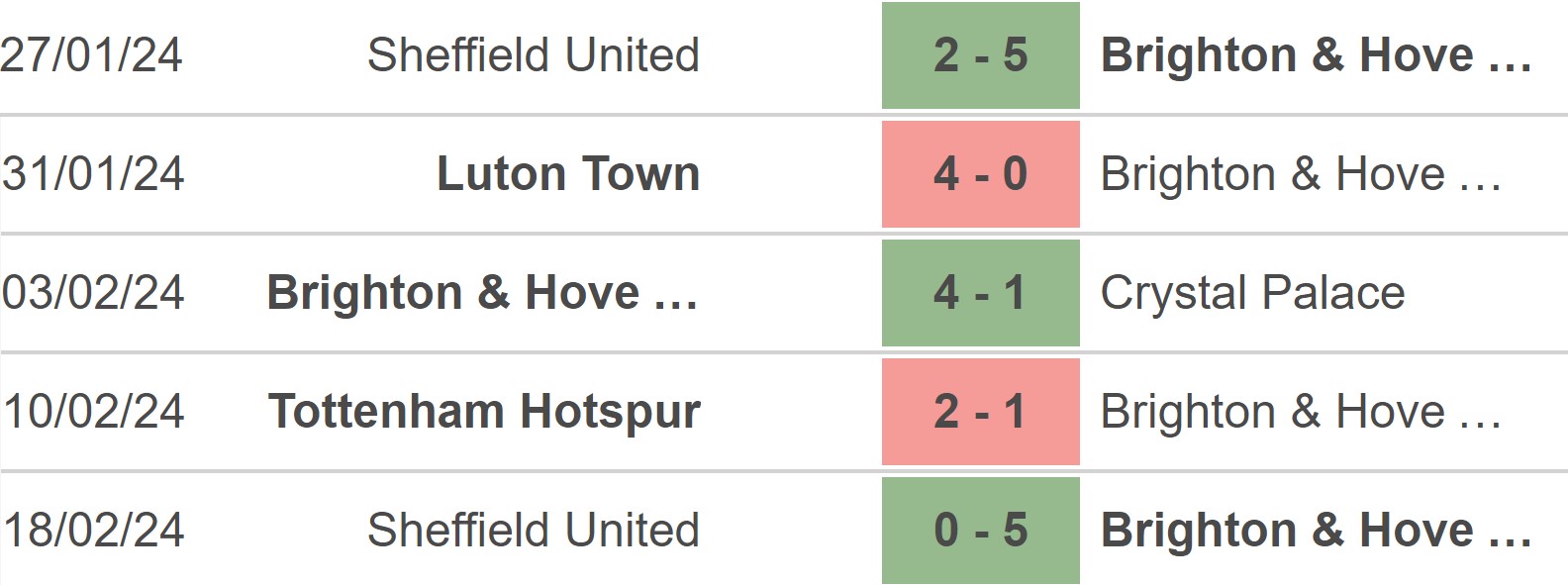
Task: Open Brighton & Hove home team on 03/02/24
Action: 483,293
